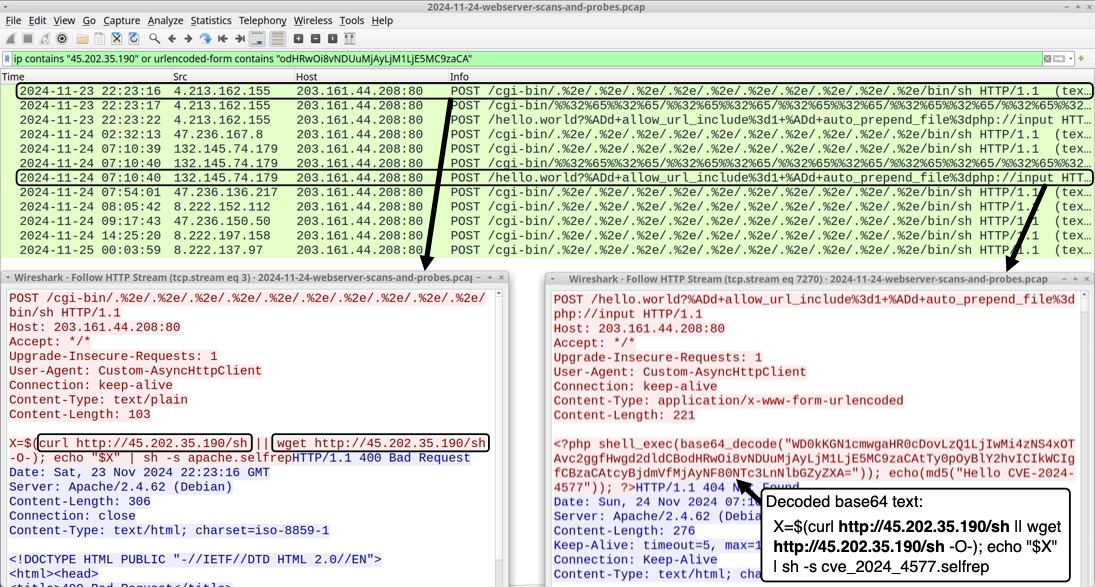Click the Stop capture square icon
The image size is (1095, 587).
(28, 39)
